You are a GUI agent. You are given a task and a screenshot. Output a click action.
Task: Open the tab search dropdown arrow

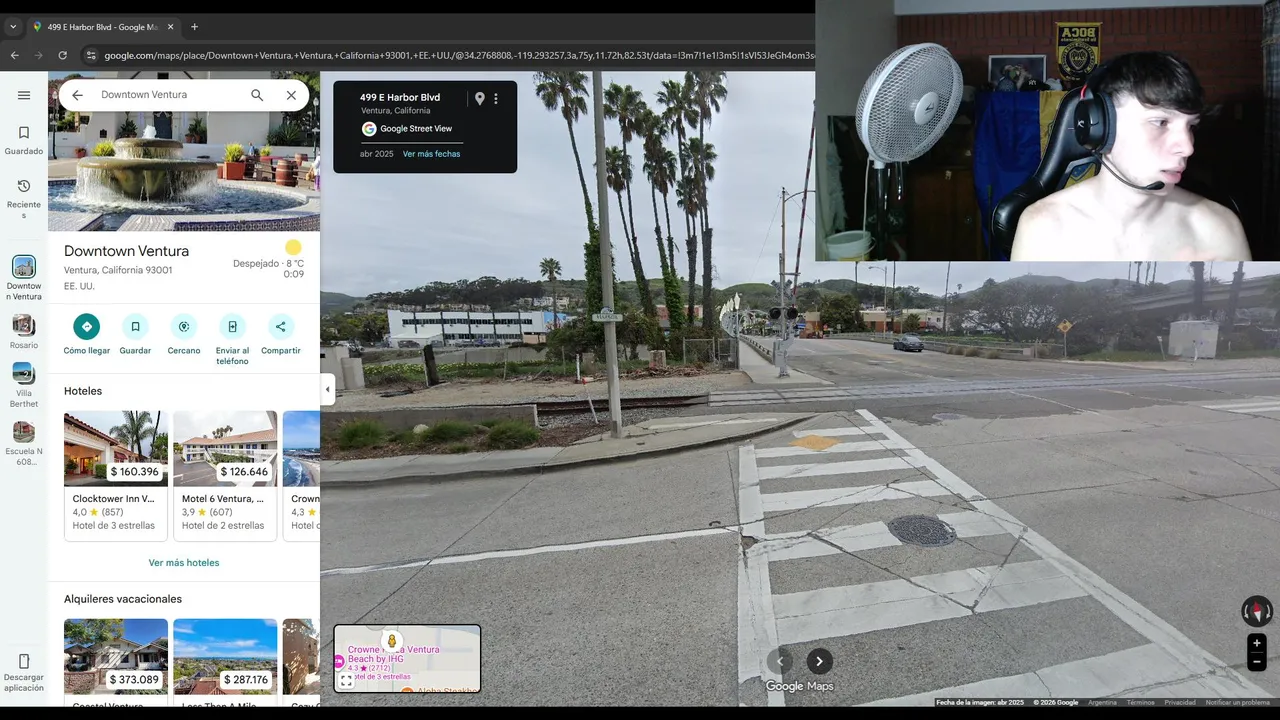(13, 27)
